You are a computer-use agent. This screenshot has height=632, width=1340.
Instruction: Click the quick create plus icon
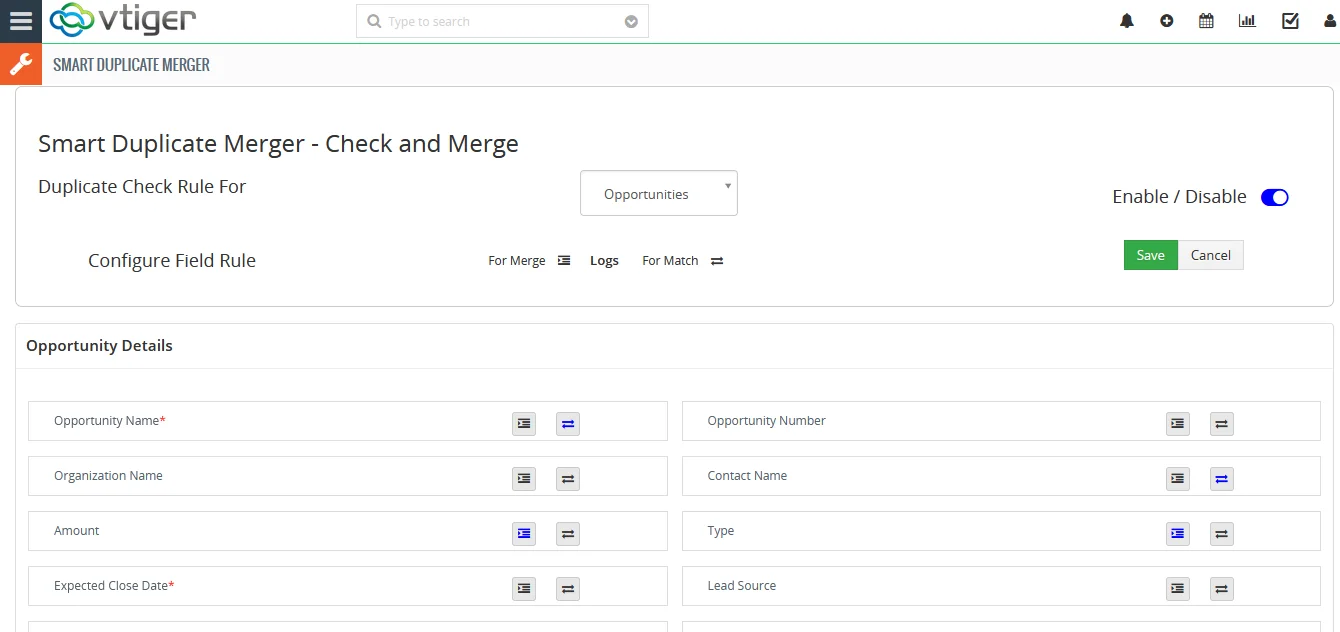click(x=1167, y=21)
